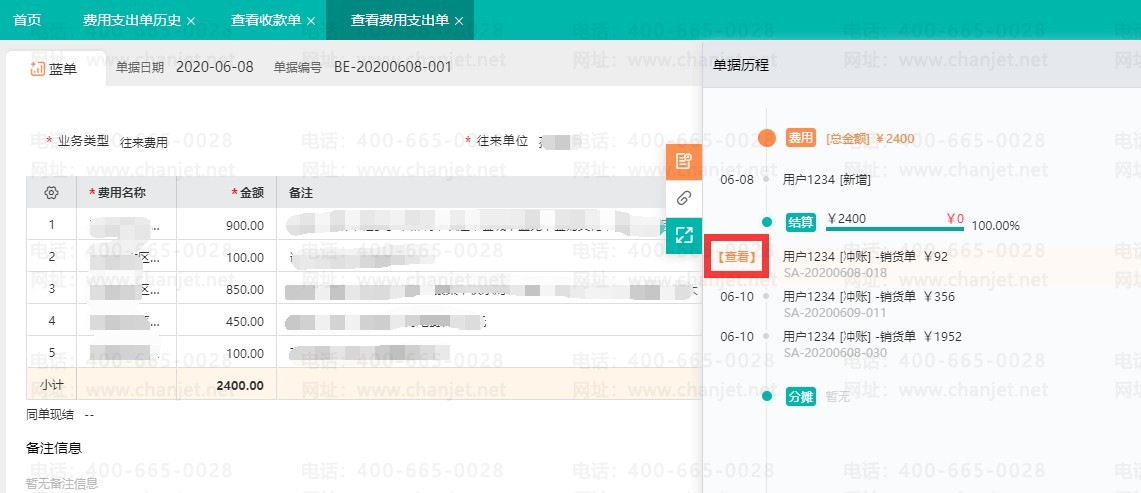Click the 【查看】 link in timeline
This screenshot has width=1141, height=493.
point(736,257)
